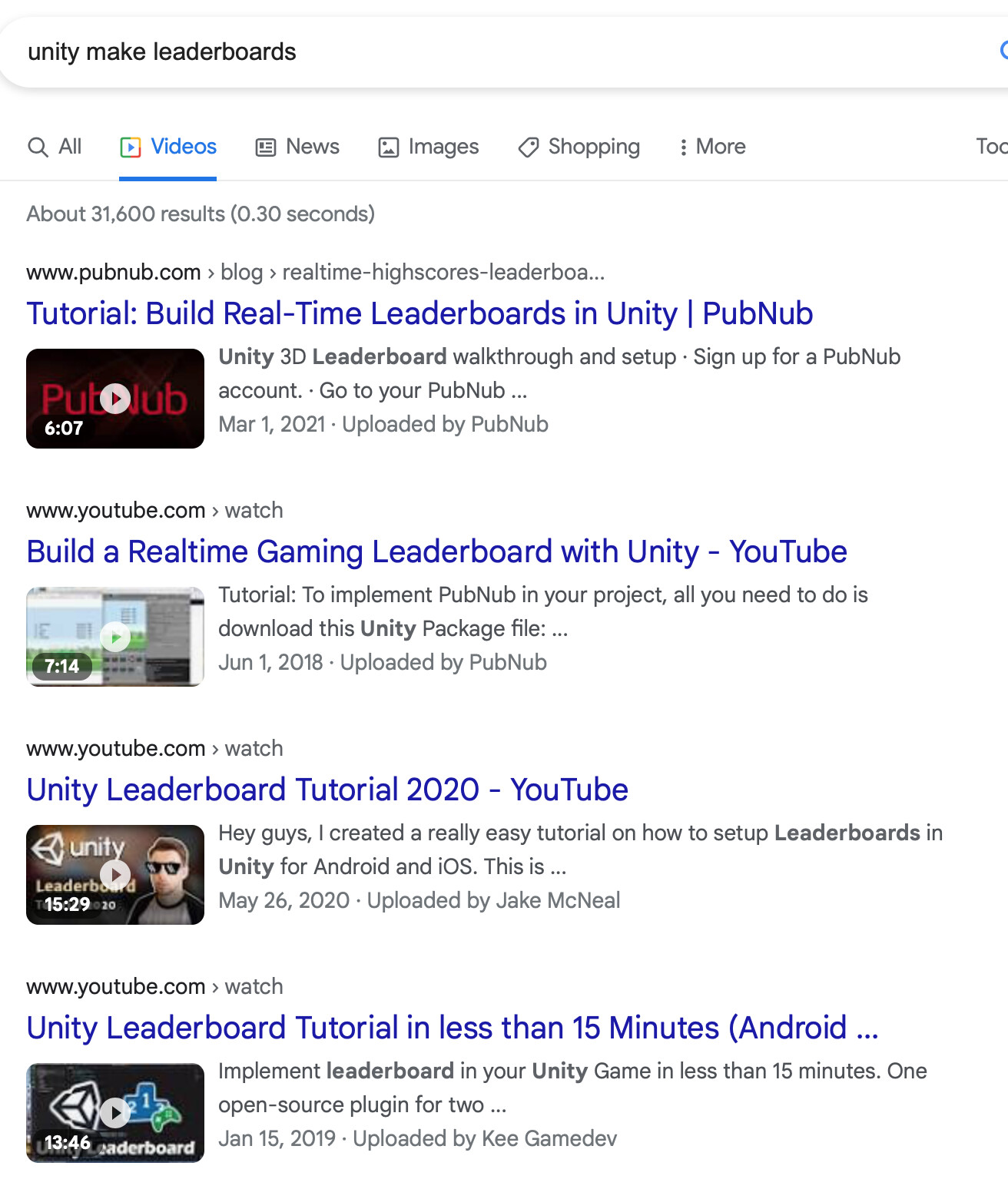Expand the More search options menu
This screenshot has height=1189, width=1008.
click(x=712, y=147)
